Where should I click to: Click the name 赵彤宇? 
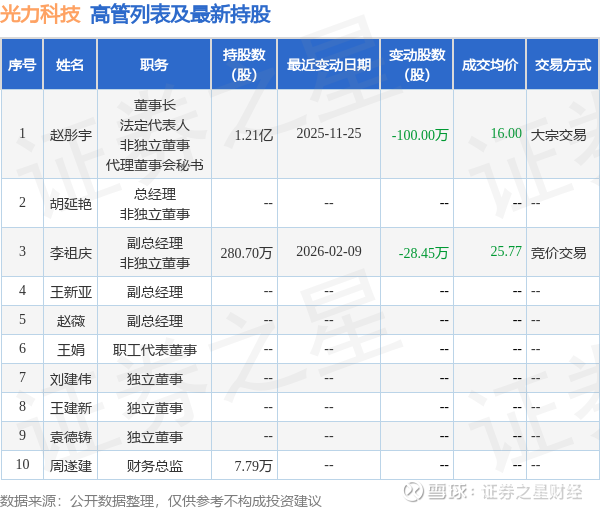71,135
